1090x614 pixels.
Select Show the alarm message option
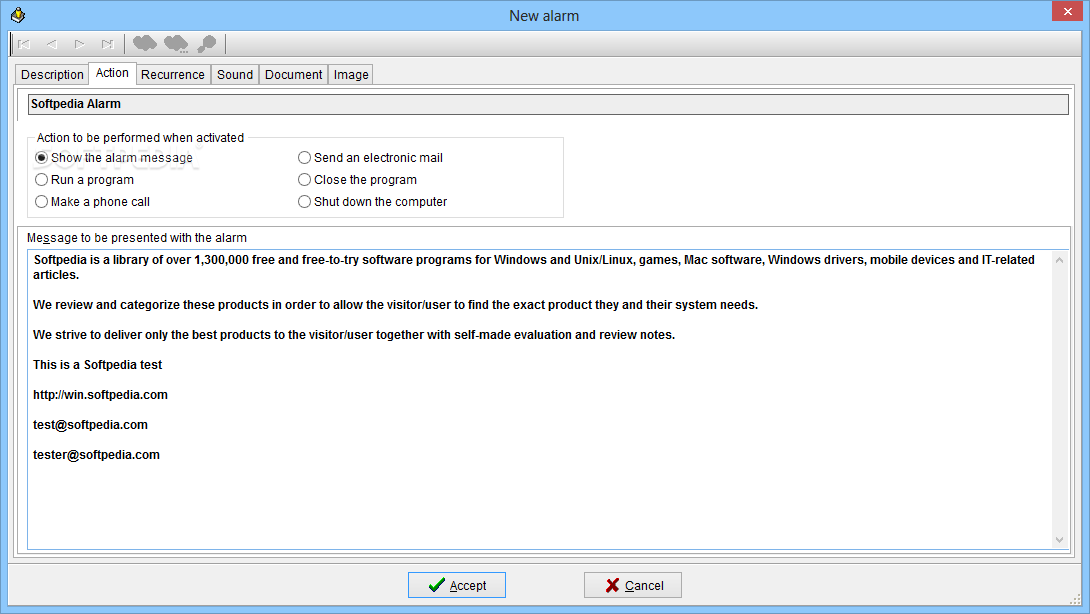coord(114,158)
